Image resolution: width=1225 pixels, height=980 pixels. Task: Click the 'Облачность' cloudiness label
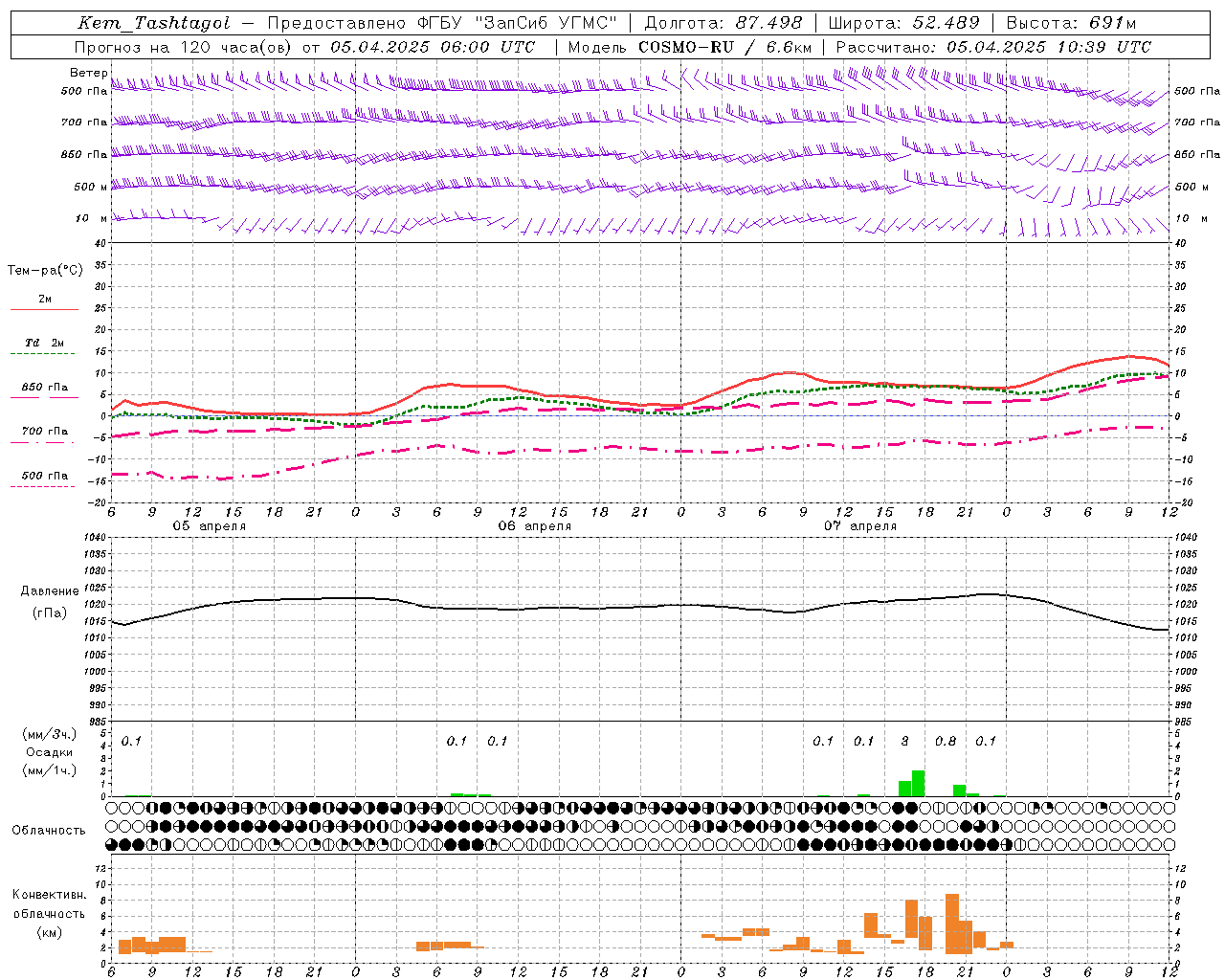(49, 831)
